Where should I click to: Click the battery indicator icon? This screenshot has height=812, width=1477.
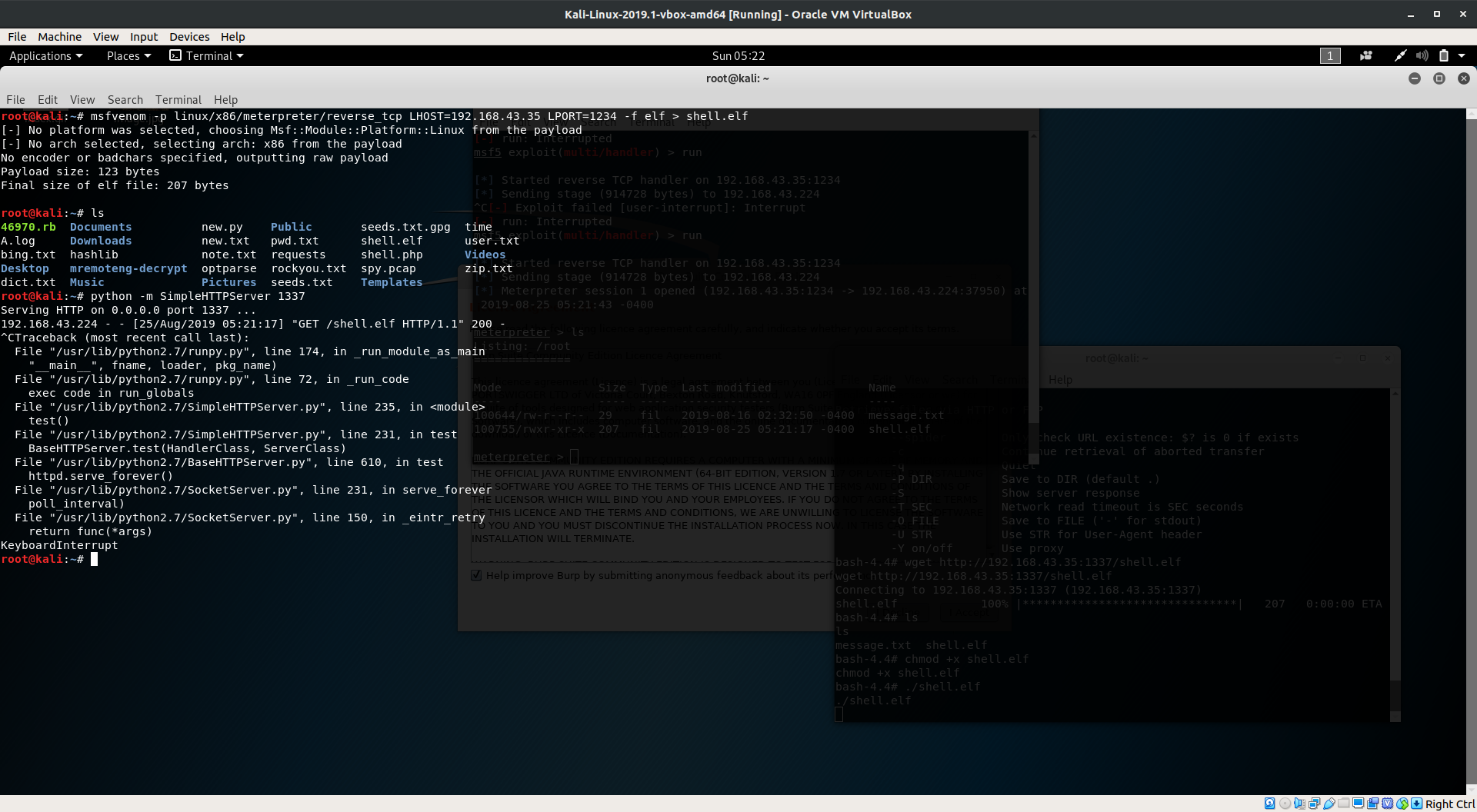[1444, 55]
